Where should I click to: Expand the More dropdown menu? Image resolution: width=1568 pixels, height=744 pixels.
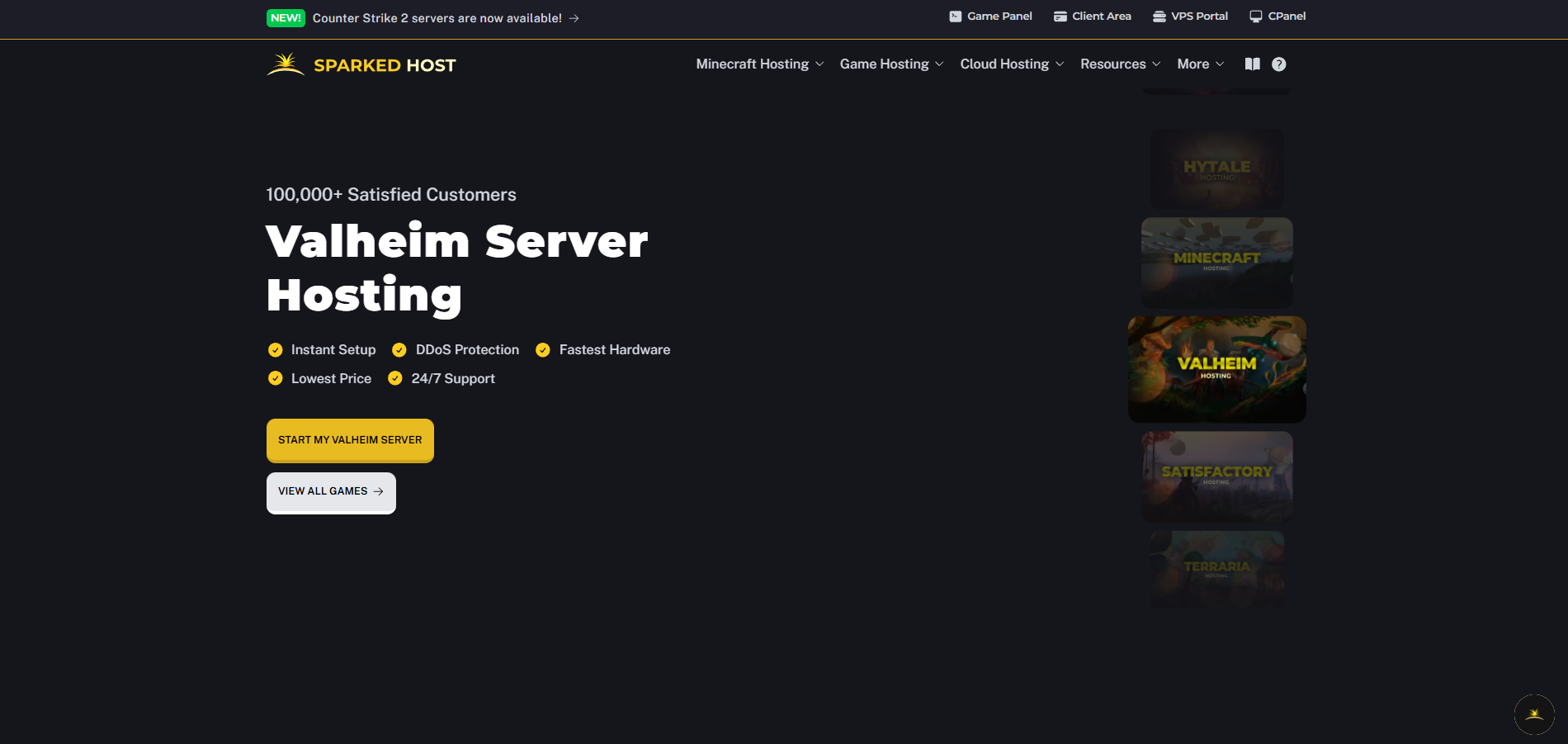point(1201,64)
